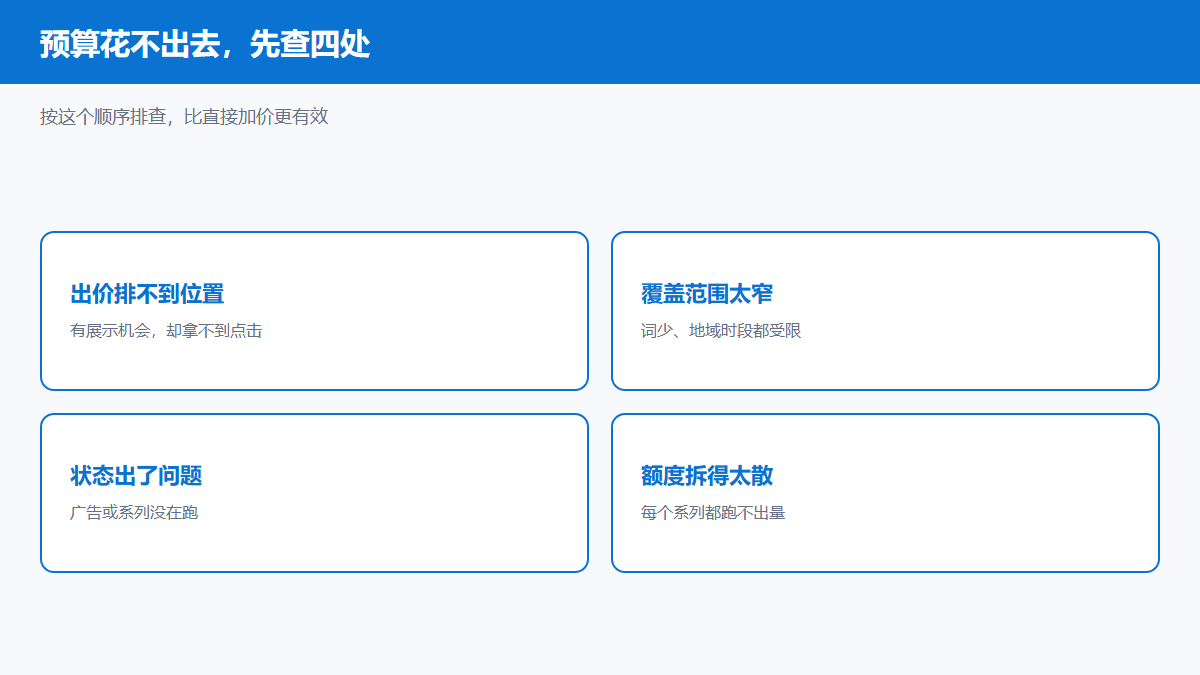This screenshot has height=675, width=1200.
Task: Open the 状态出了问题 card
Action: click(x=314, y=493)
